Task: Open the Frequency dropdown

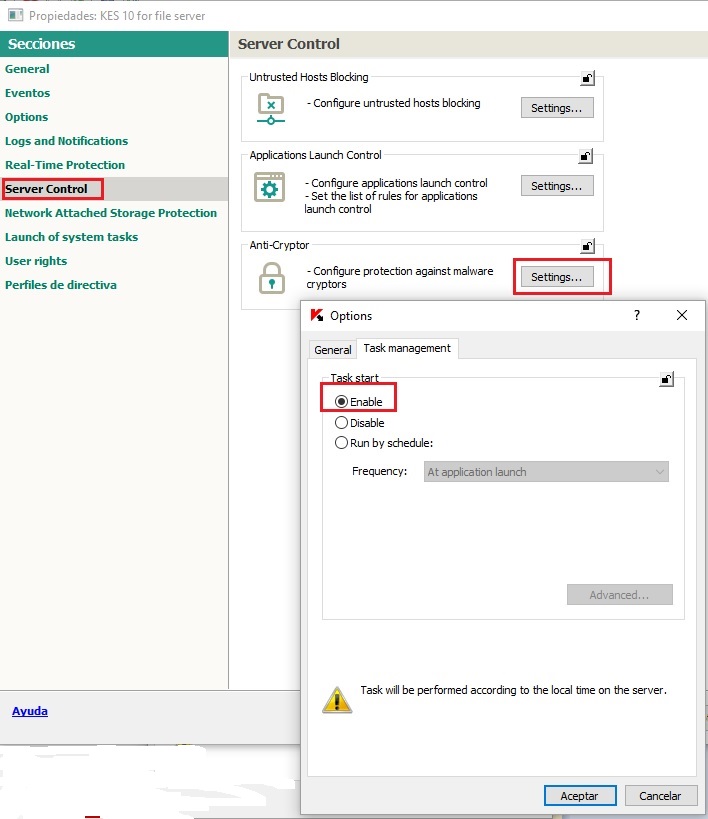Action: 546,472
